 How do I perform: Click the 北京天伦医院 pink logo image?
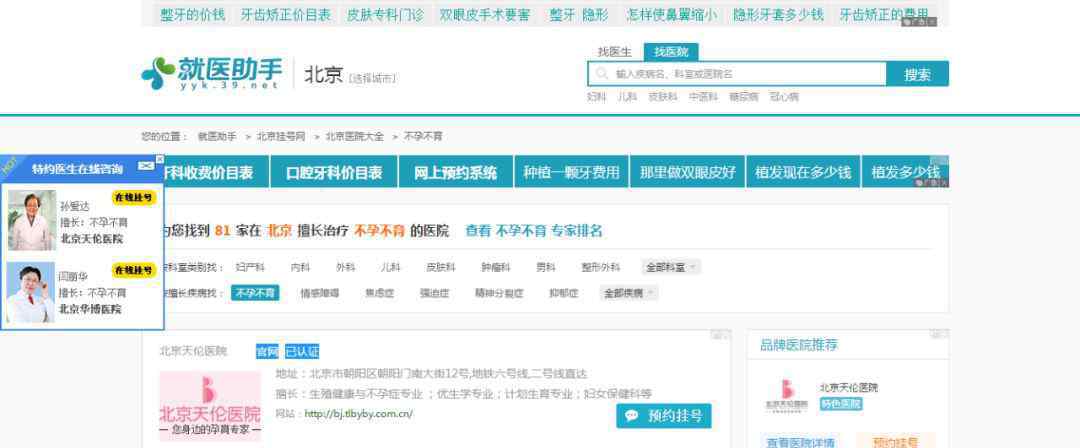[210, 406]
